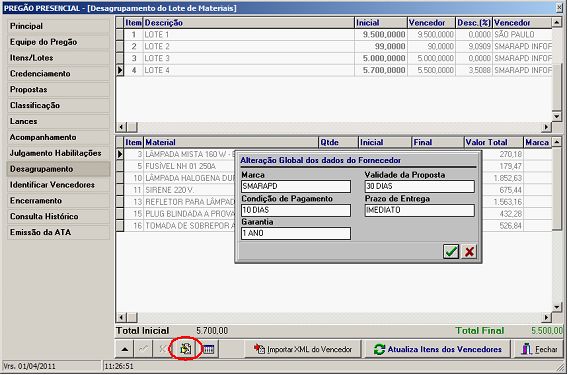Open the Lances section
This screenshot has height=375, width=568.
58,121
